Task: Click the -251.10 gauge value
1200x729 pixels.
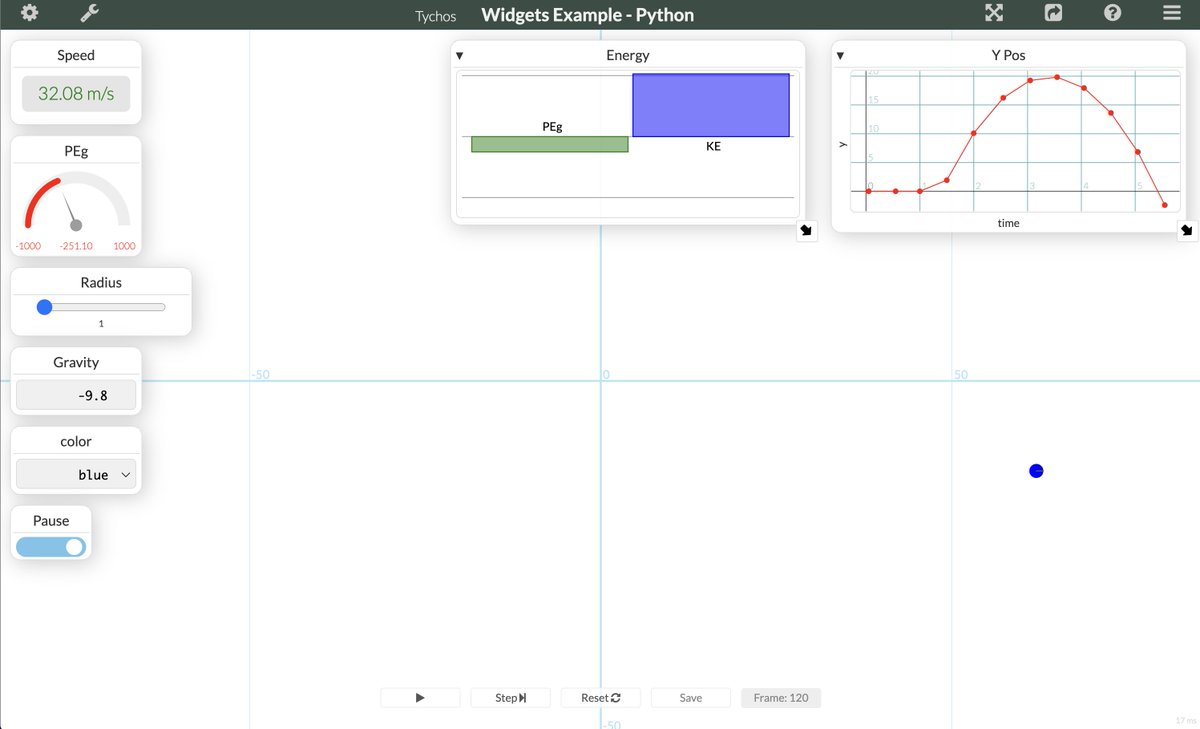Action: click(x=76, y=246)
